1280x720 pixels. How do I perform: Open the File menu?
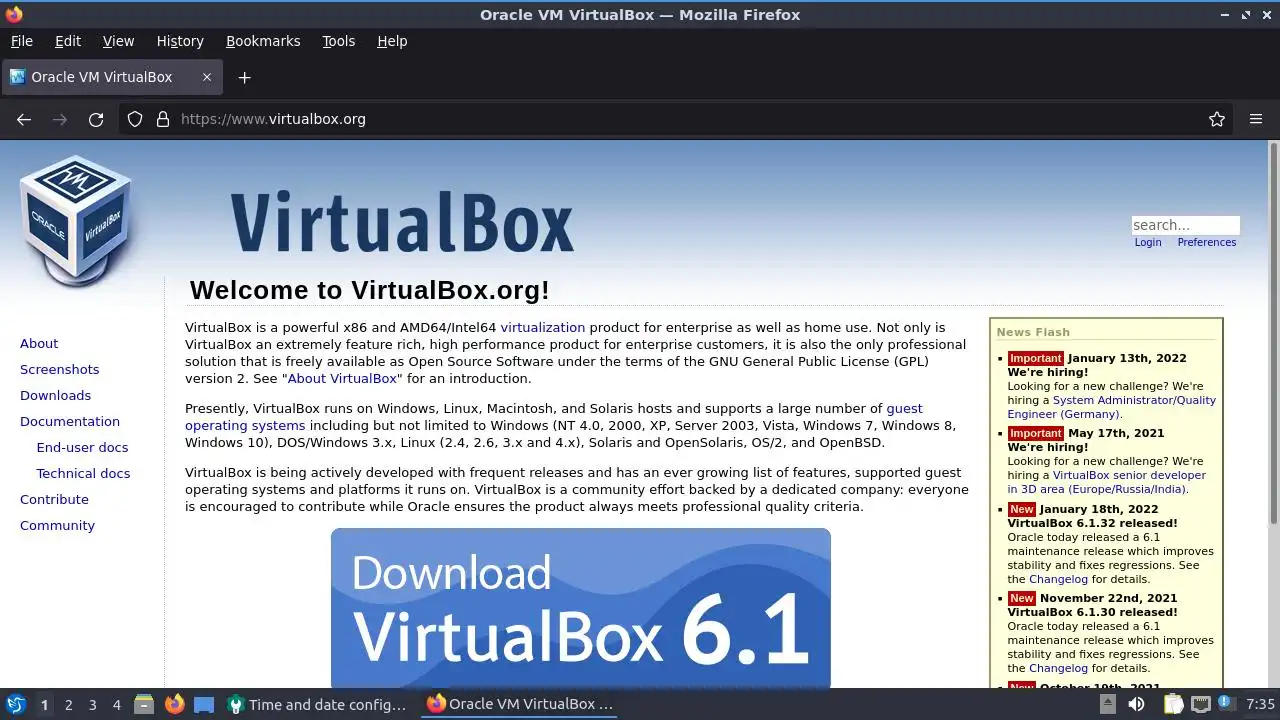(x=21, y=41)
